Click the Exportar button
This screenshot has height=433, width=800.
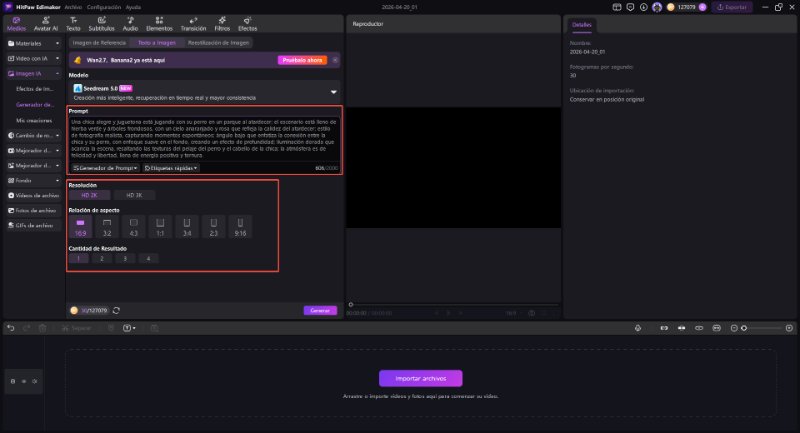point(732,7)
